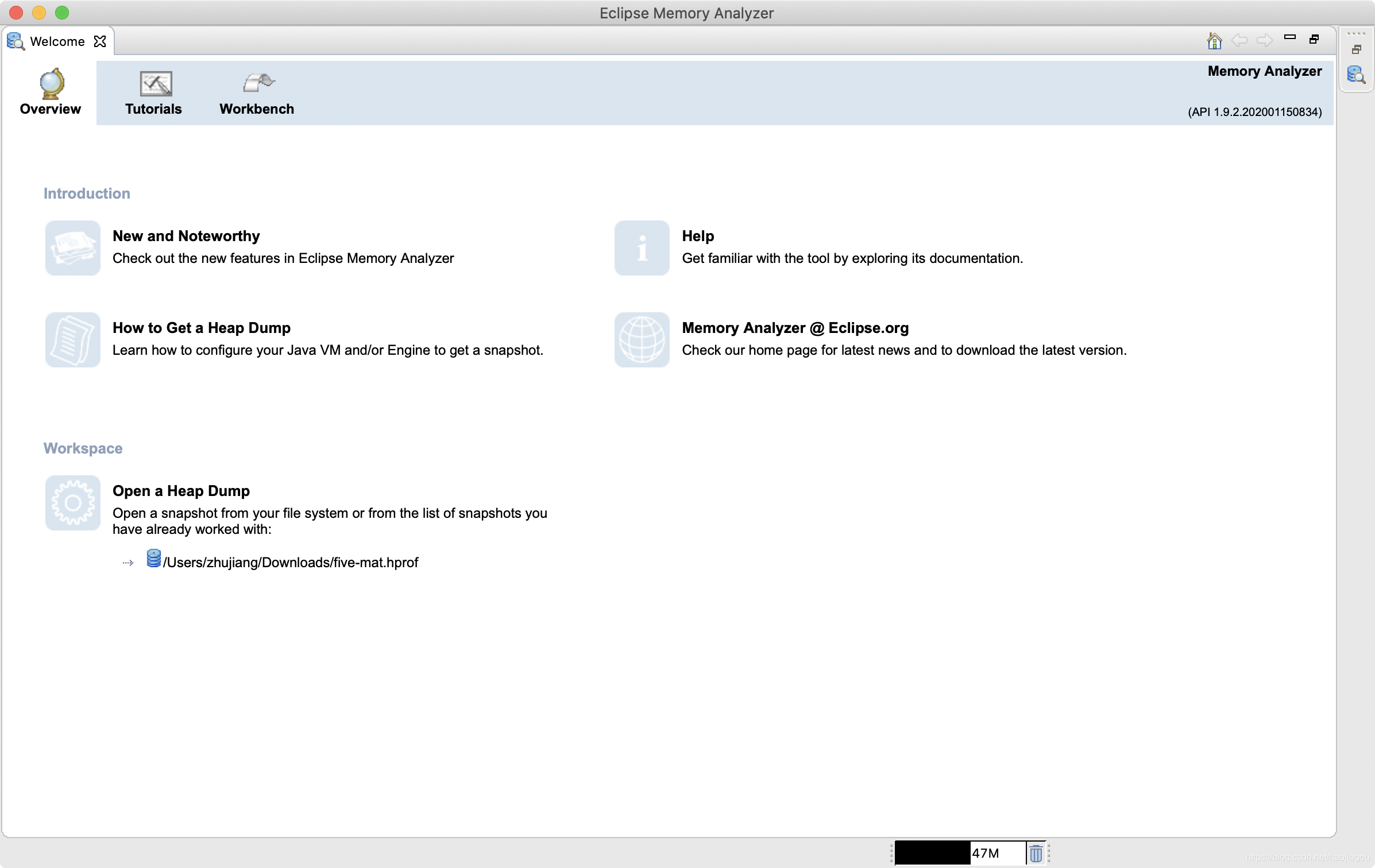Click the heap status bar showing 47M
The image size is (1375, 868).
click(960, 853)
